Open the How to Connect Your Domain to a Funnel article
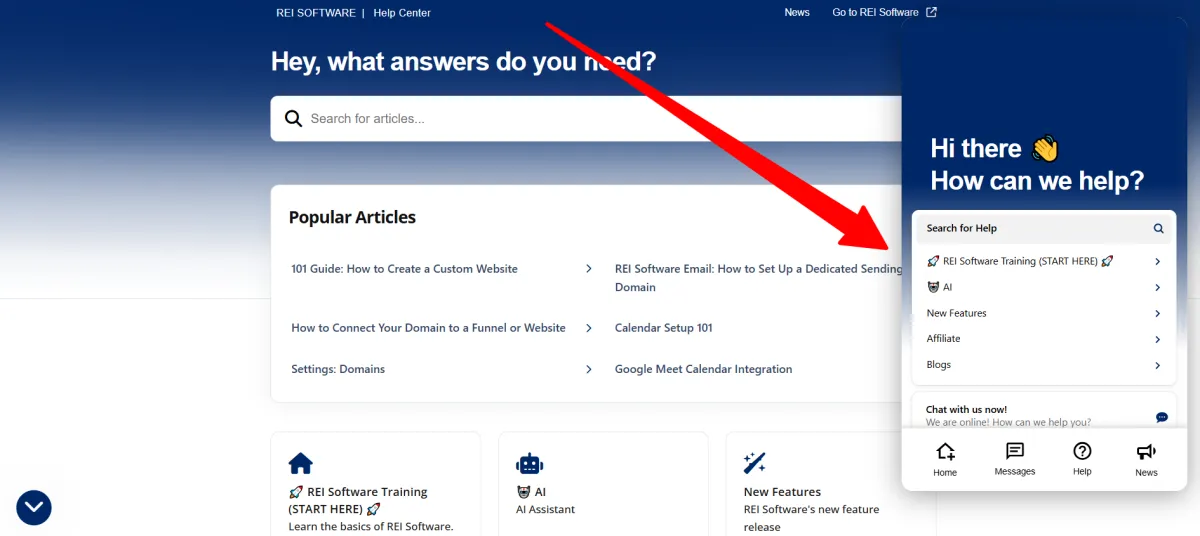The image size is (1200, 536). tap(428, 328)
